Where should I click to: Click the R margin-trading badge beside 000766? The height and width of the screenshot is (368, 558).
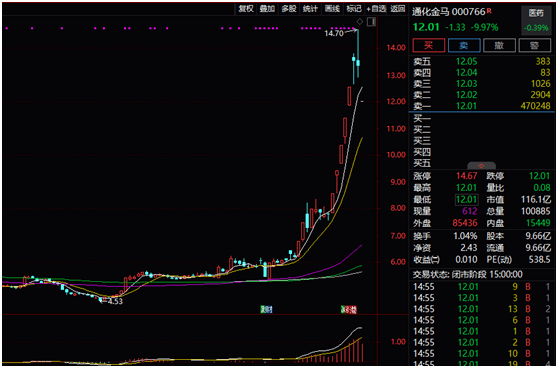pos(489,11)
